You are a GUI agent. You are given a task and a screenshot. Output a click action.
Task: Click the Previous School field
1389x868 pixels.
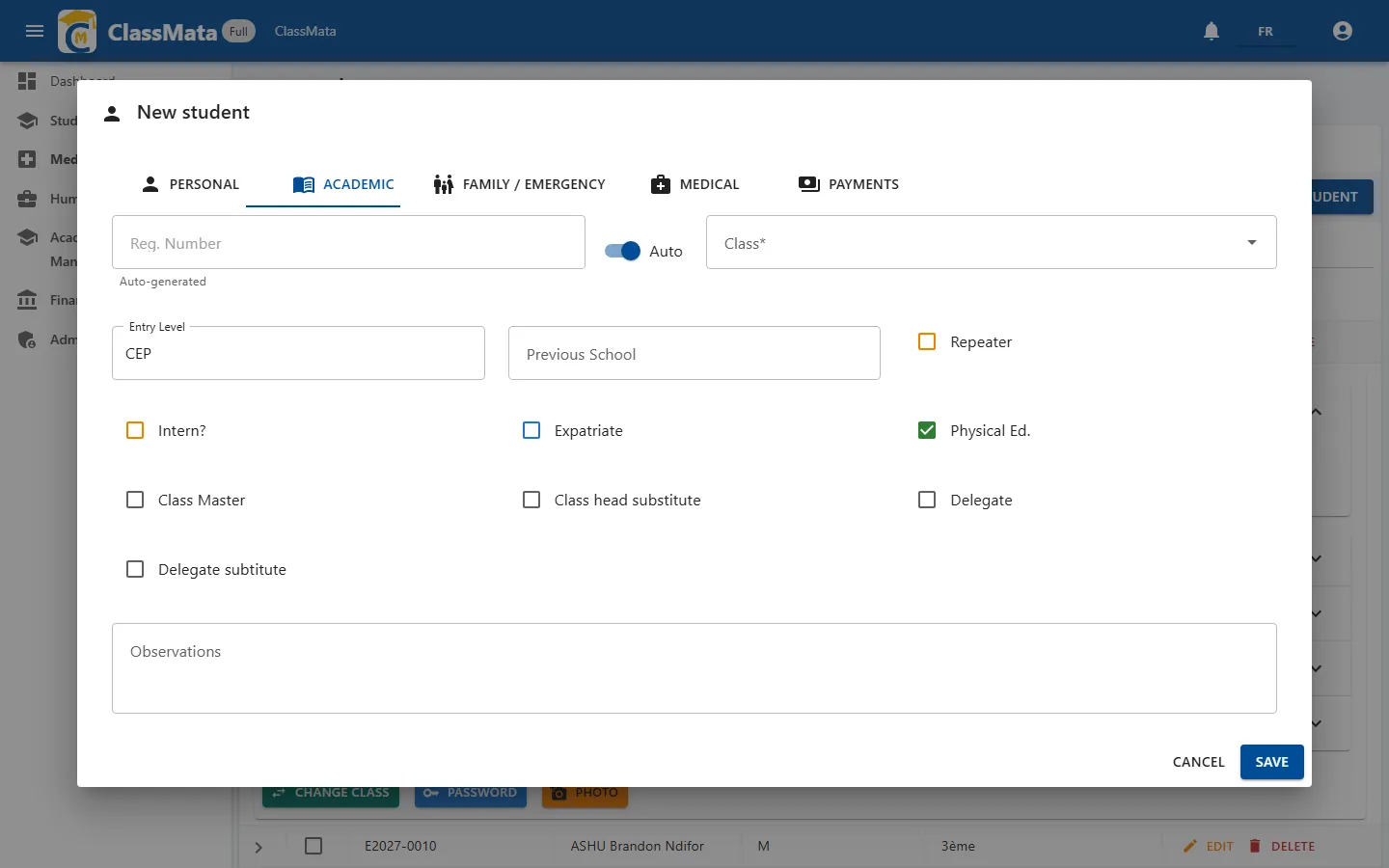pos(694,353)
